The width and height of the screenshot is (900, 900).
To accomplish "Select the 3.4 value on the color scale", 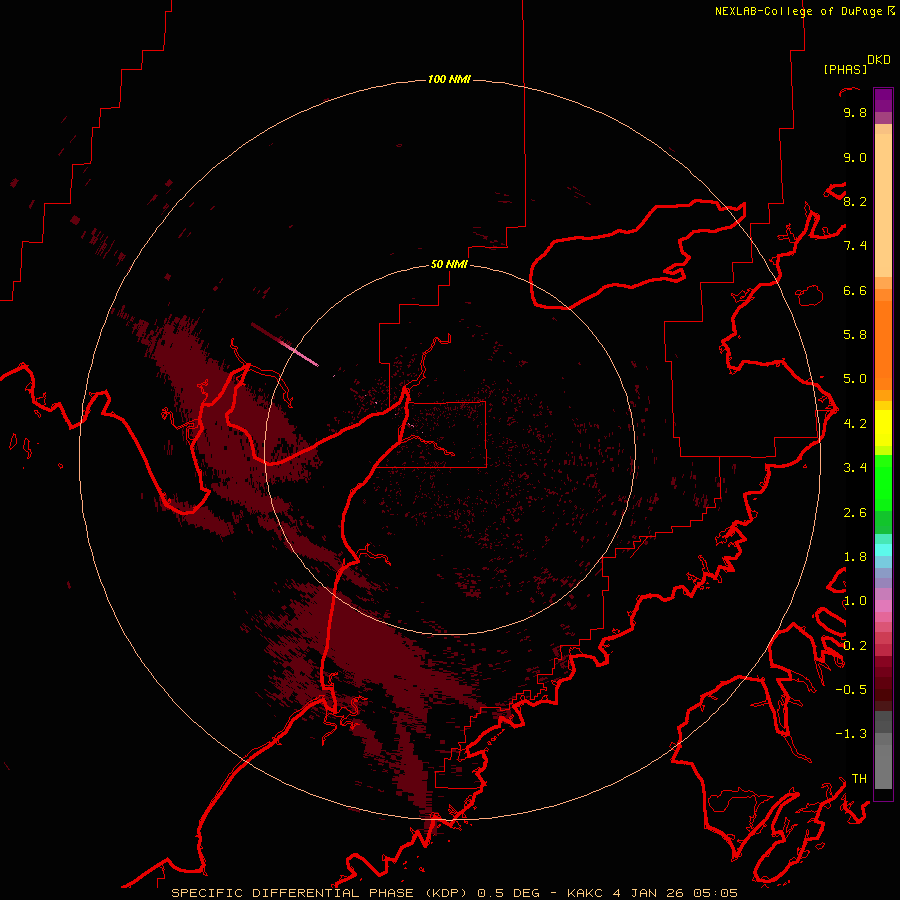I will click(x=855, y=468).
